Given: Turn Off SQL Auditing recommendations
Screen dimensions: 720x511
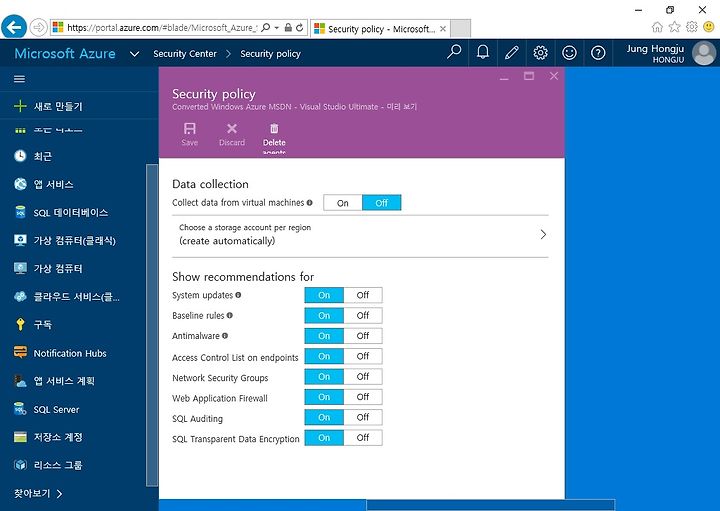Looking at the screenshot, I should pyautogui.click(x=363, y=417).
